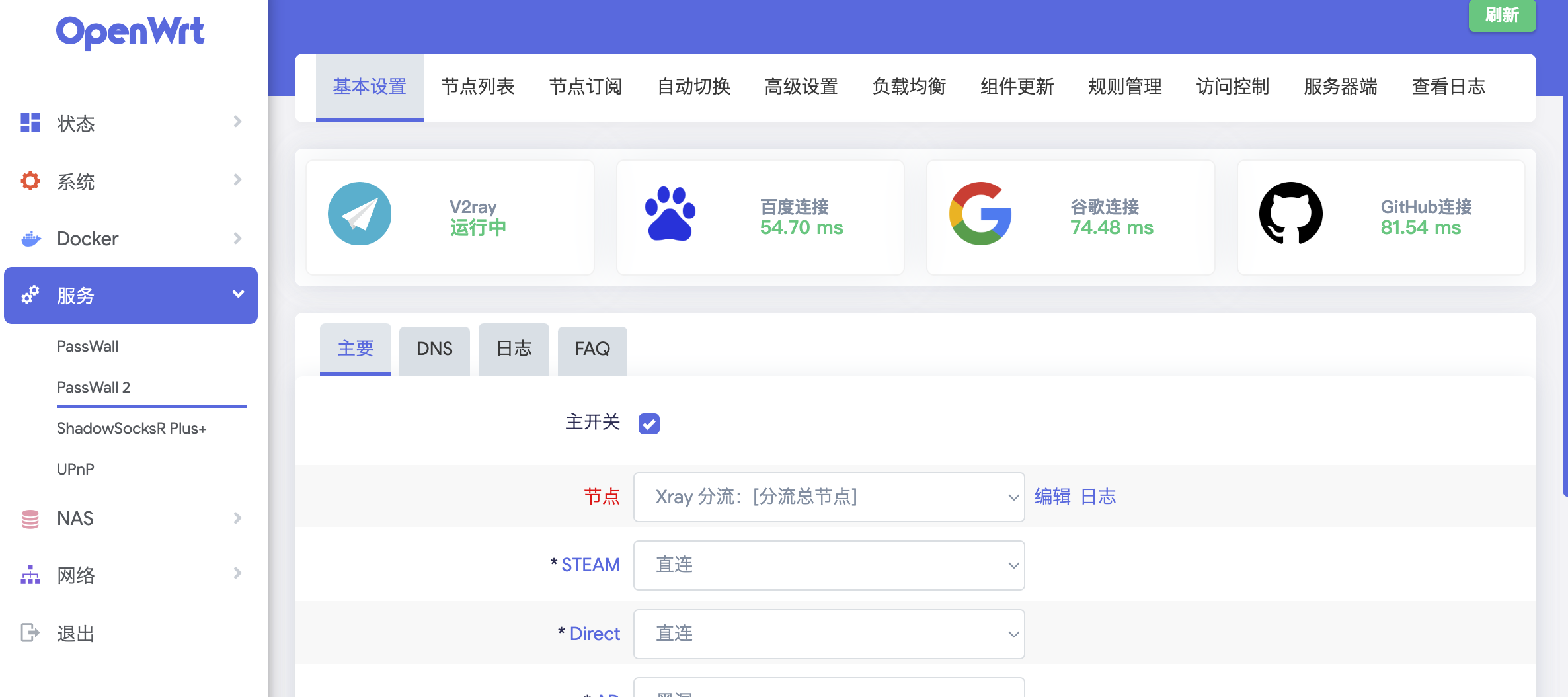Switch to the 组件更新 tab
1568x697 pixels.
(x=1017, y=87)
